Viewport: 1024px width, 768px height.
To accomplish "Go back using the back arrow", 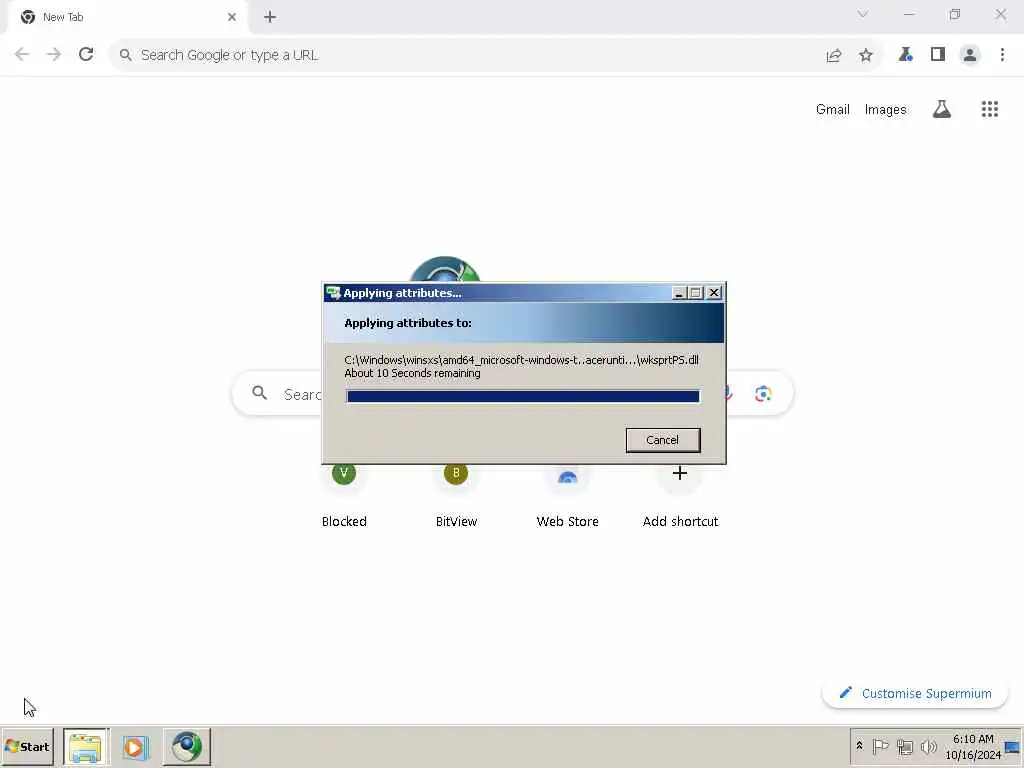I will click(x=22, y=54).
